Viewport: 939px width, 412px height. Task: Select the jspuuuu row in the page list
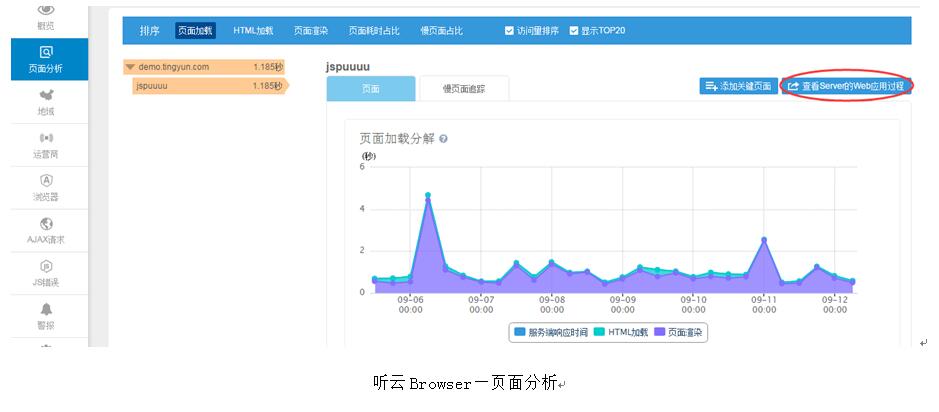tap(210, 86)
